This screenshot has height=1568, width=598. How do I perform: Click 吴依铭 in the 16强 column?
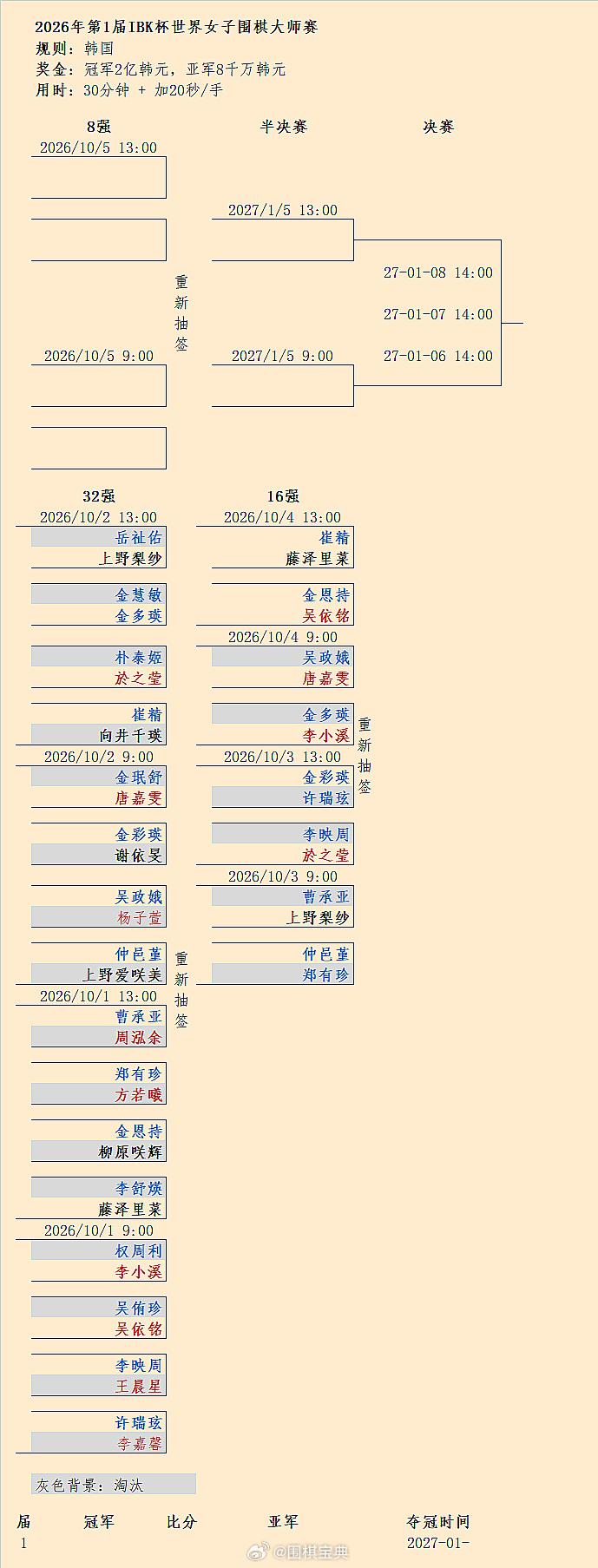point(326,616)
